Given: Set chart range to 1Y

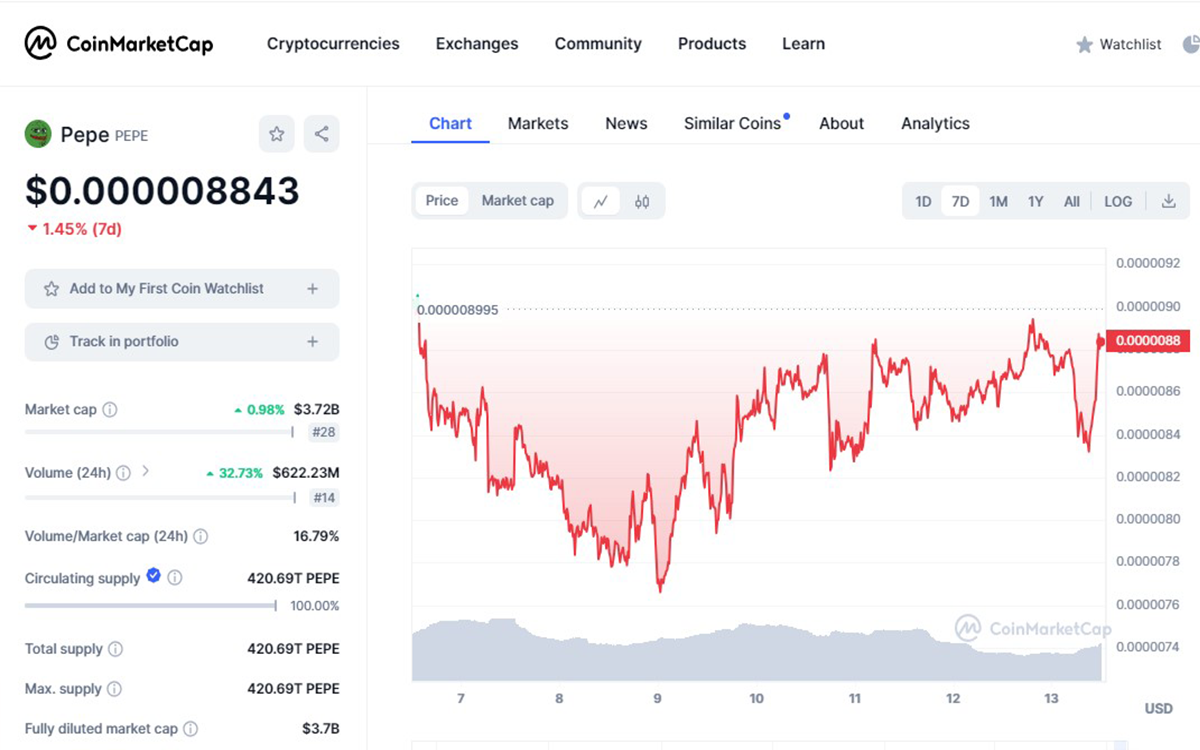Looking at the screenshot, I should [1035, 201].
